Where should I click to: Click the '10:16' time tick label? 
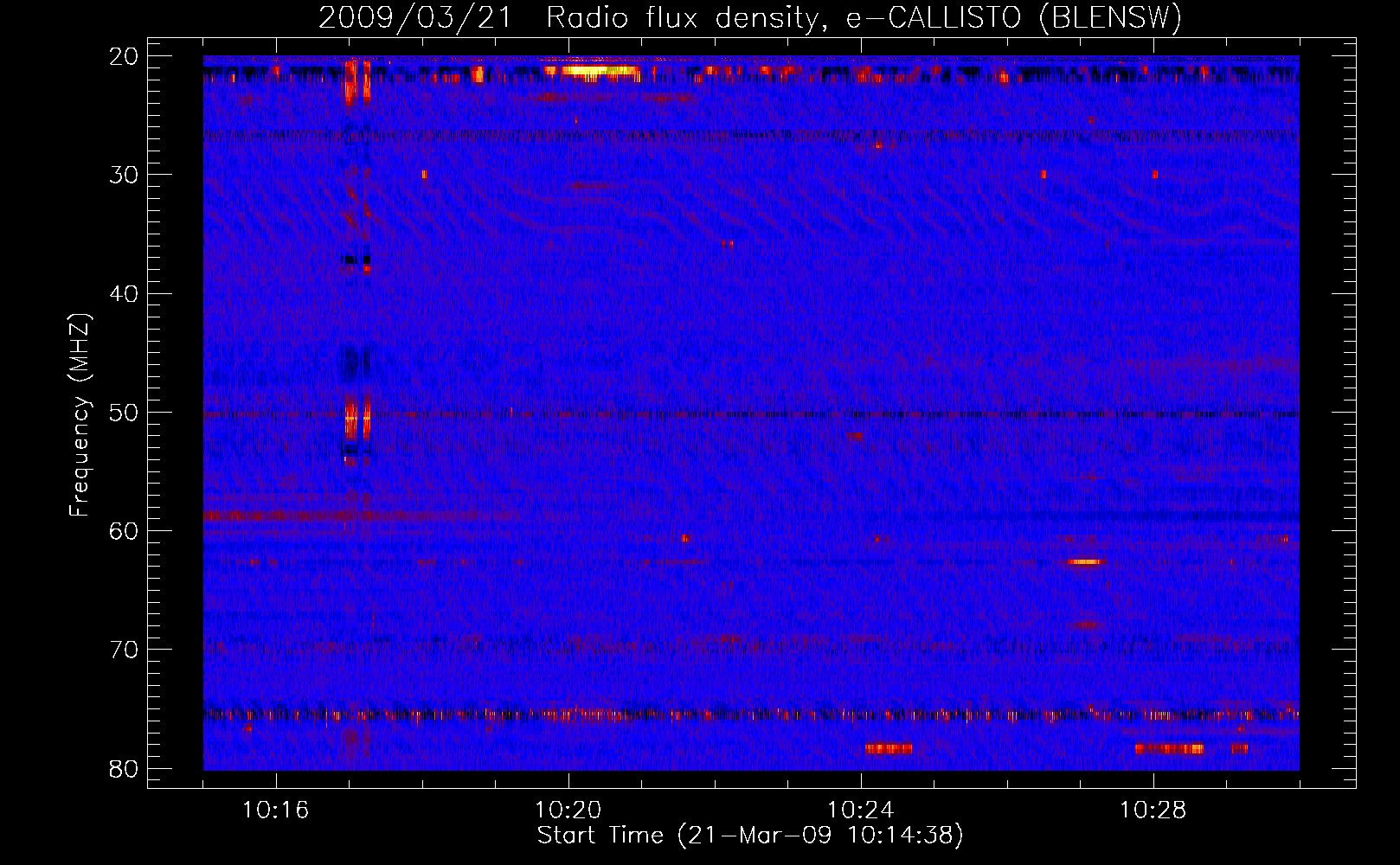[276, 811]
